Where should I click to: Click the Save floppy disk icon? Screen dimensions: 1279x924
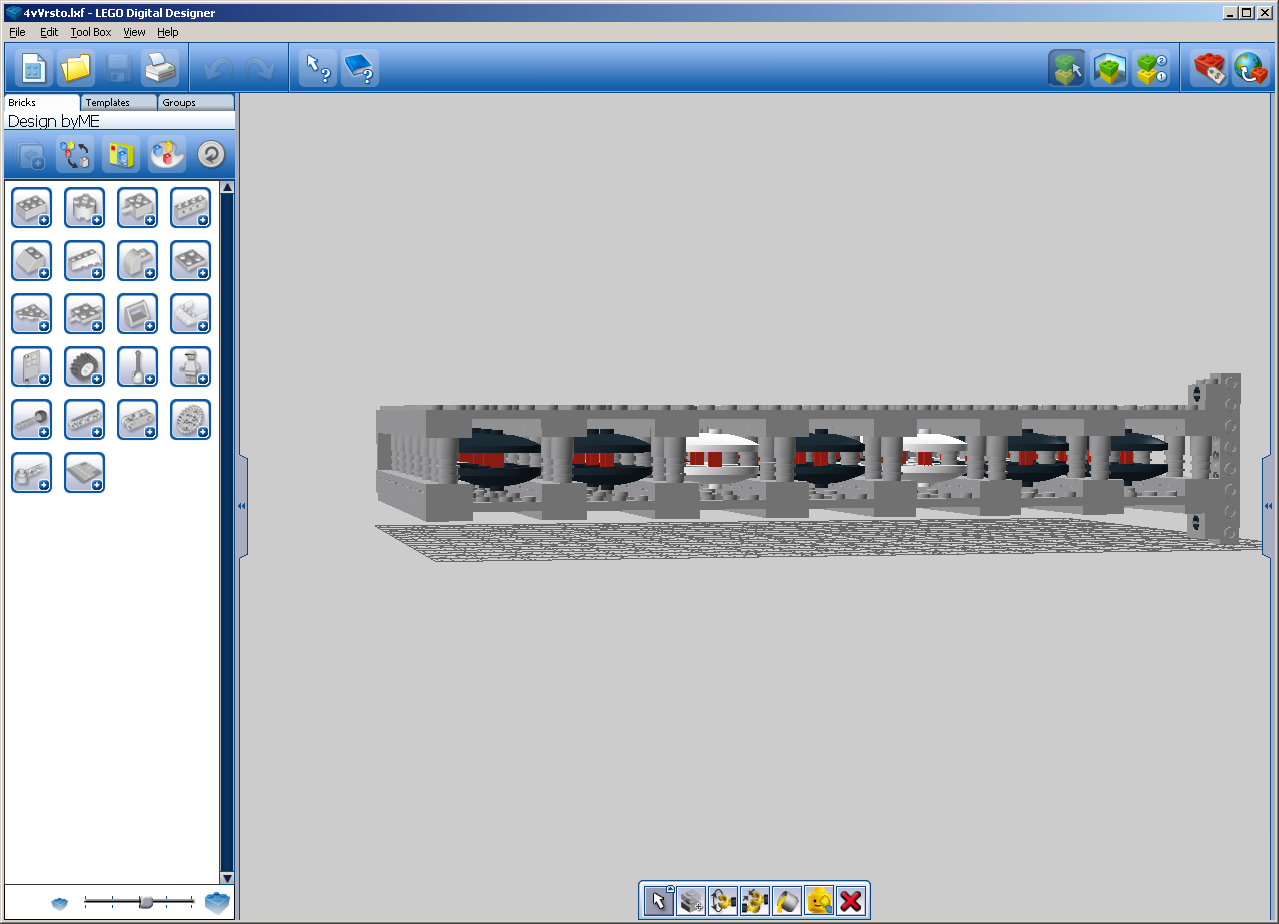tap(118, 68)
